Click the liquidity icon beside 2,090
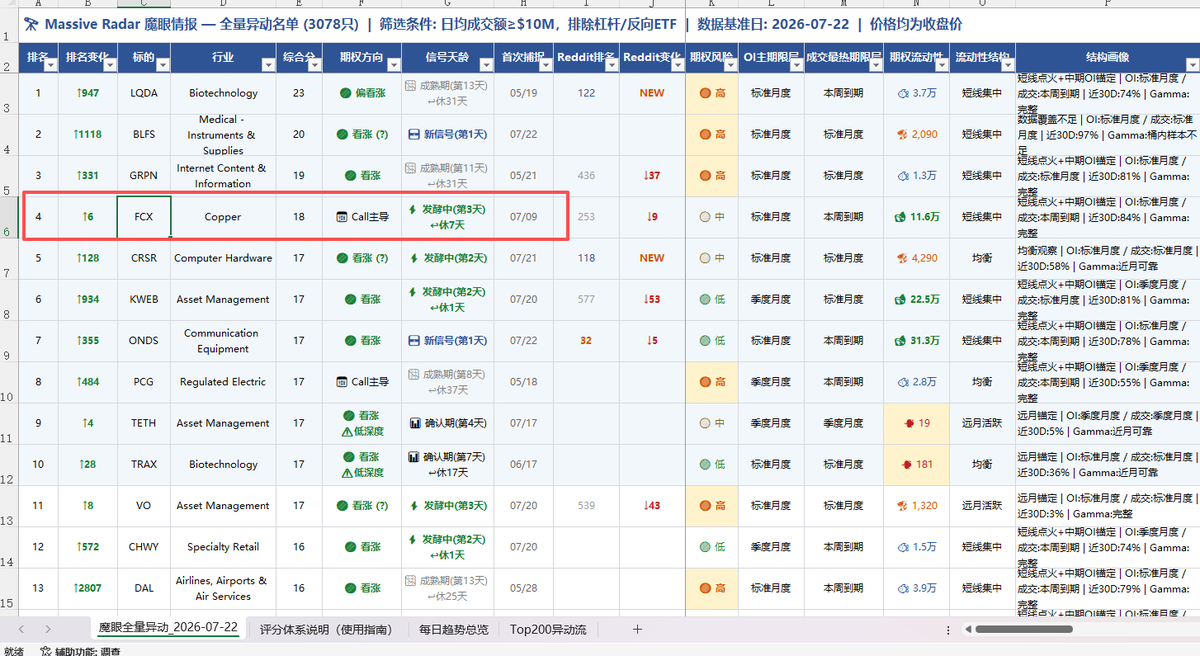The image size is (1200, 656). 900,134
